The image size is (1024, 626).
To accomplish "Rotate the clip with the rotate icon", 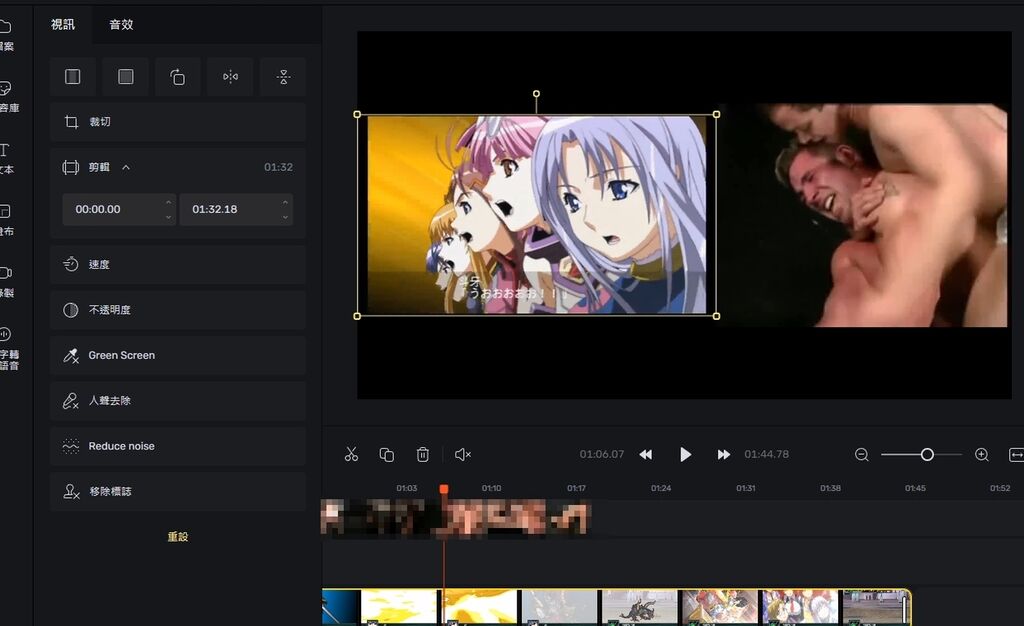I will [178, 77].
